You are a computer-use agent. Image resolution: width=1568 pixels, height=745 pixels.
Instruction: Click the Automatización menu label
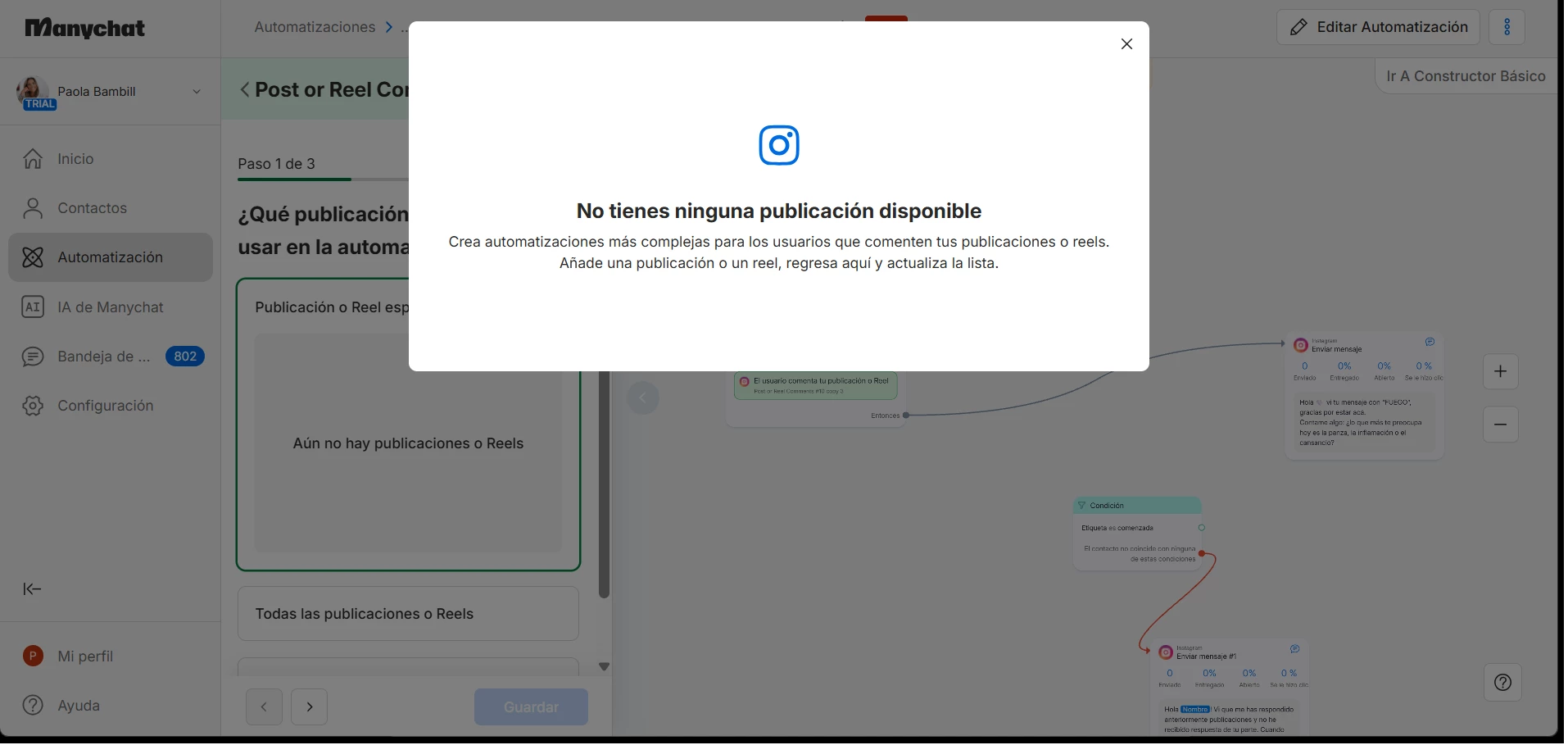point(111,257)
